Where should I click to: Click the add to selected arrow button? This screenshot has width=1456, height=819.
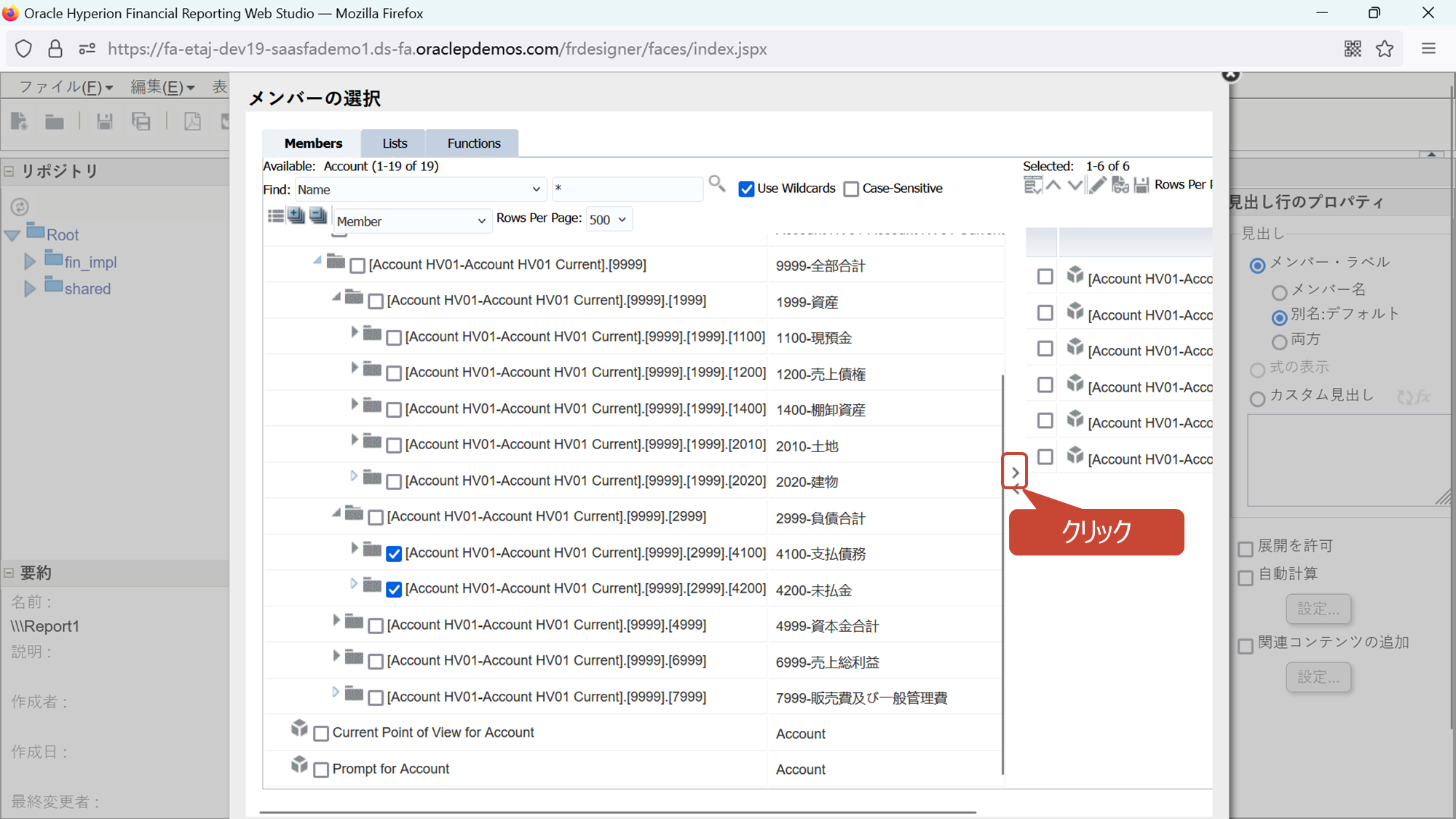pos(1015,472)
